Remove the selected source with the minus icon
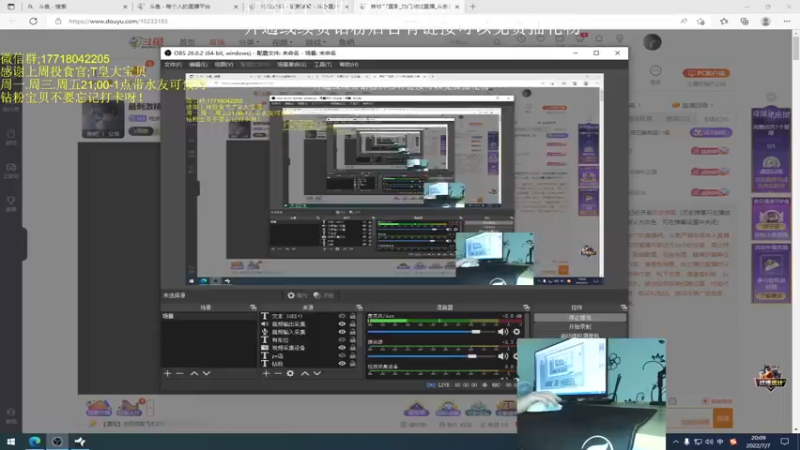800x450 pixels. [278, 373]
